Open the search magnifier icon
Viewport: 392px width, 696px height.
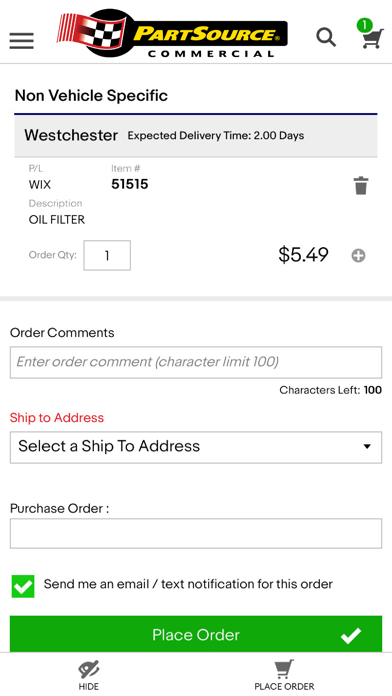coord(326,37)
